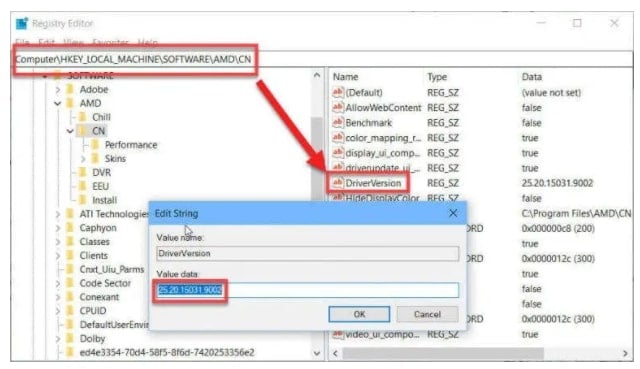Click the AllowWebContent string value icon
This screenshot has width=640, height=369.
click(x=338, y=108)
